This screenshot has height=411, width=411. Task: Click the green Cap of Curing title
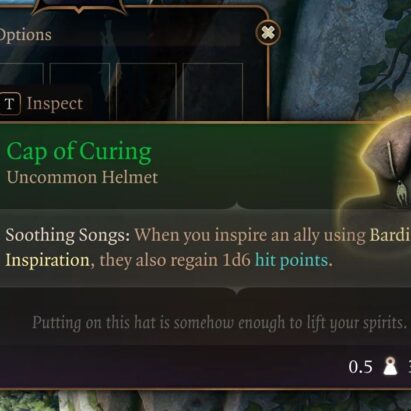click(79, 152)
